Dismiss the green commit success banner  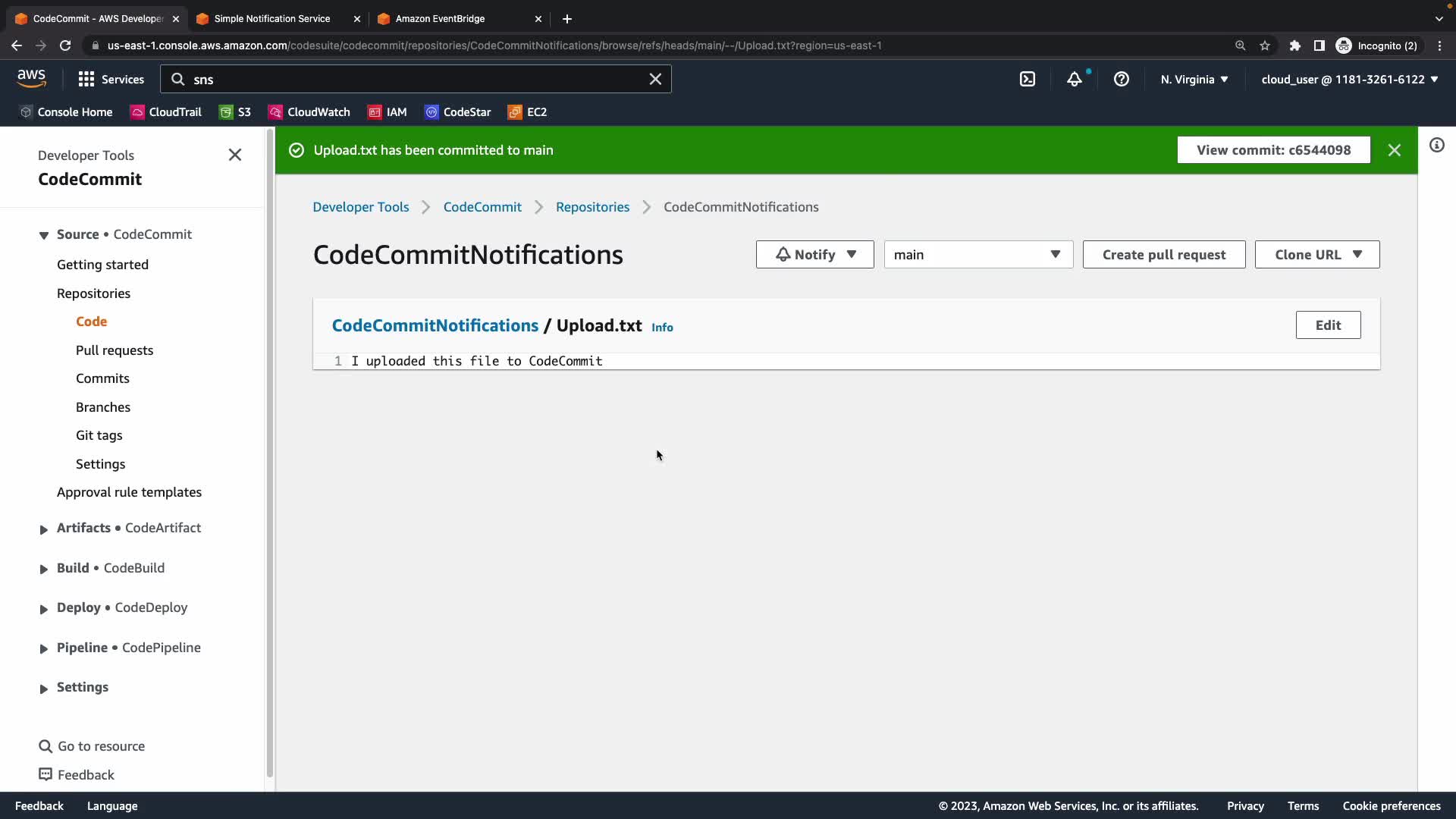(x=1394, y=150)
